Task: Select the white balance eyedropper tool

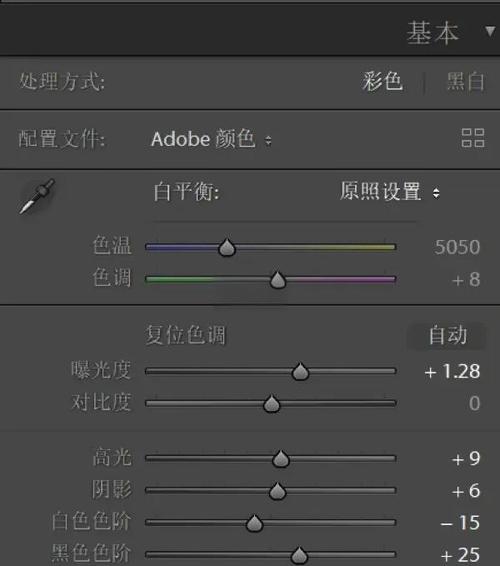Action: pyautogui.click(x=37, y=196)
